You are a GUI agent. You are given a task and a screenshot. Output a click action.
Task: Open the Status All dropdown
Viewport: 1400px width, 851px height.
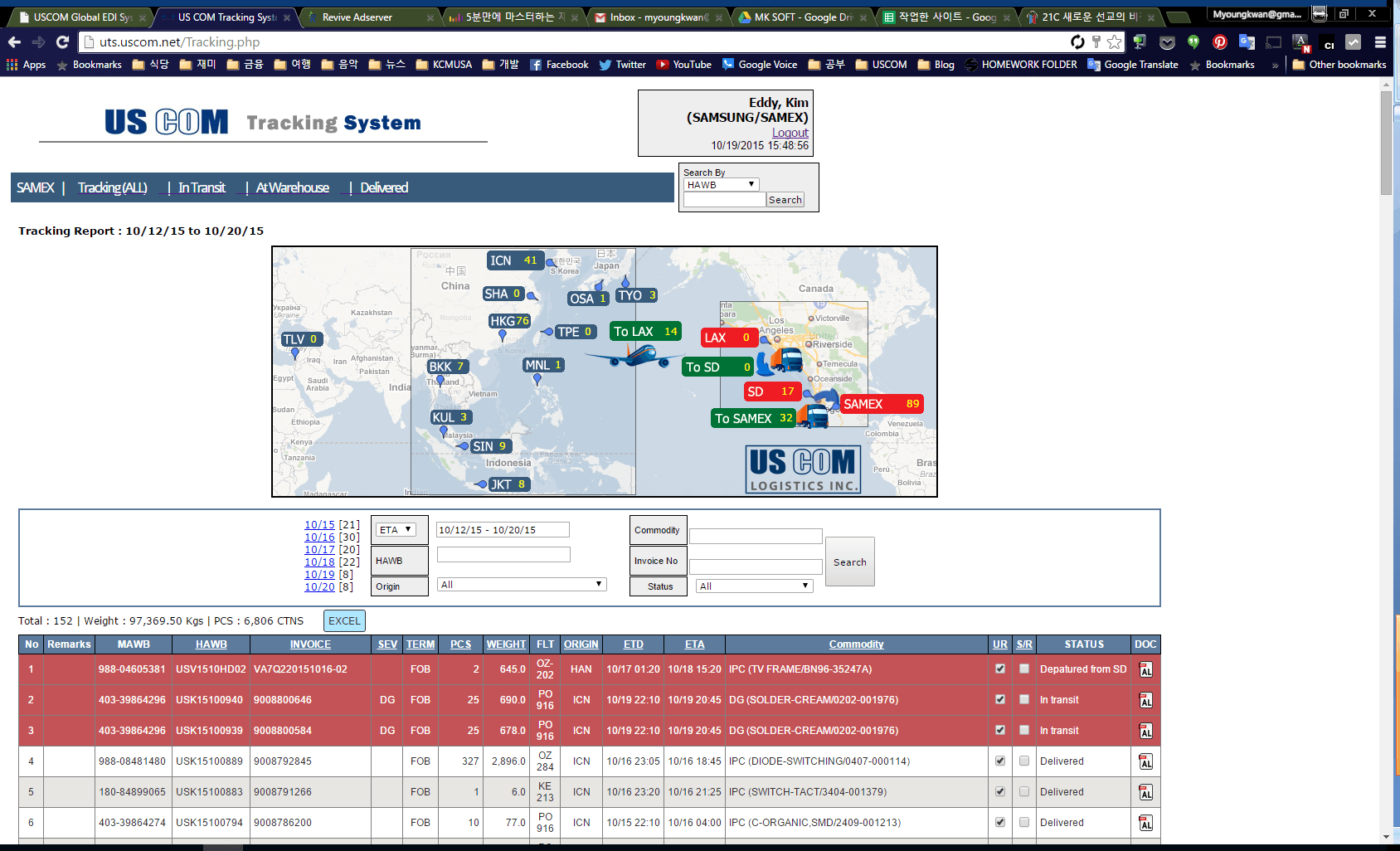click(754, 586)
